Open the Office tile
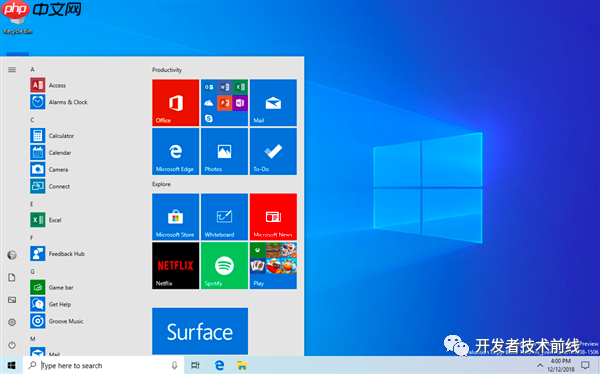The height and width of the screenshot is (374, 600). 175,103
